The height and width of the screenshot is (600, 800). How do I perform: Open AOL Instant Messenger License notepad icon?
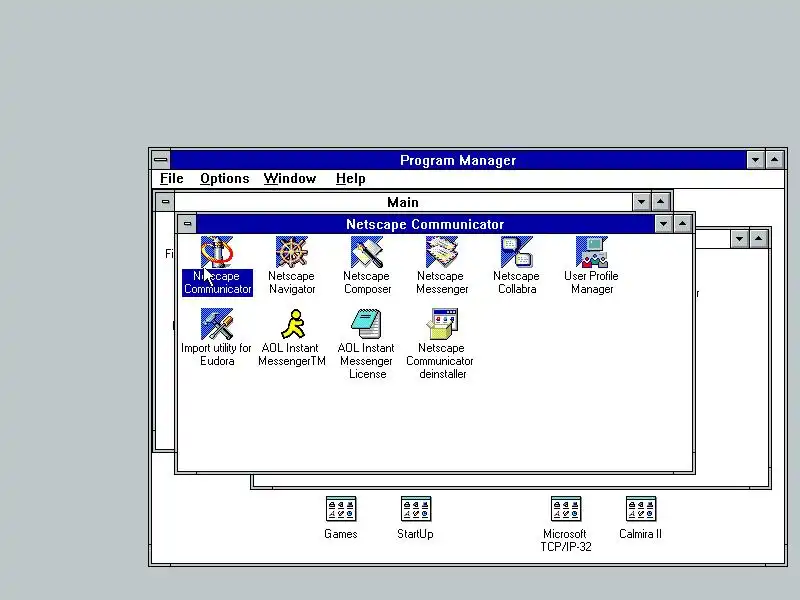click(367, 324)
